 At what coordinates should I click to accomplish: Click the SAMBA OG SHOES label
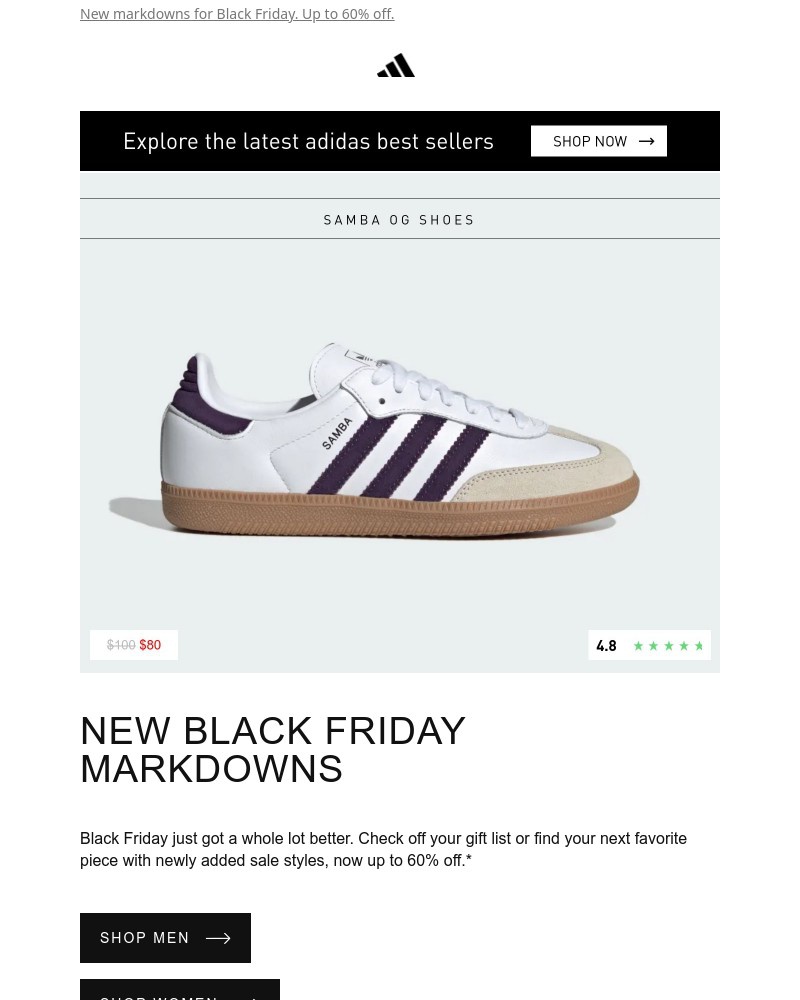tap(399, 219)
